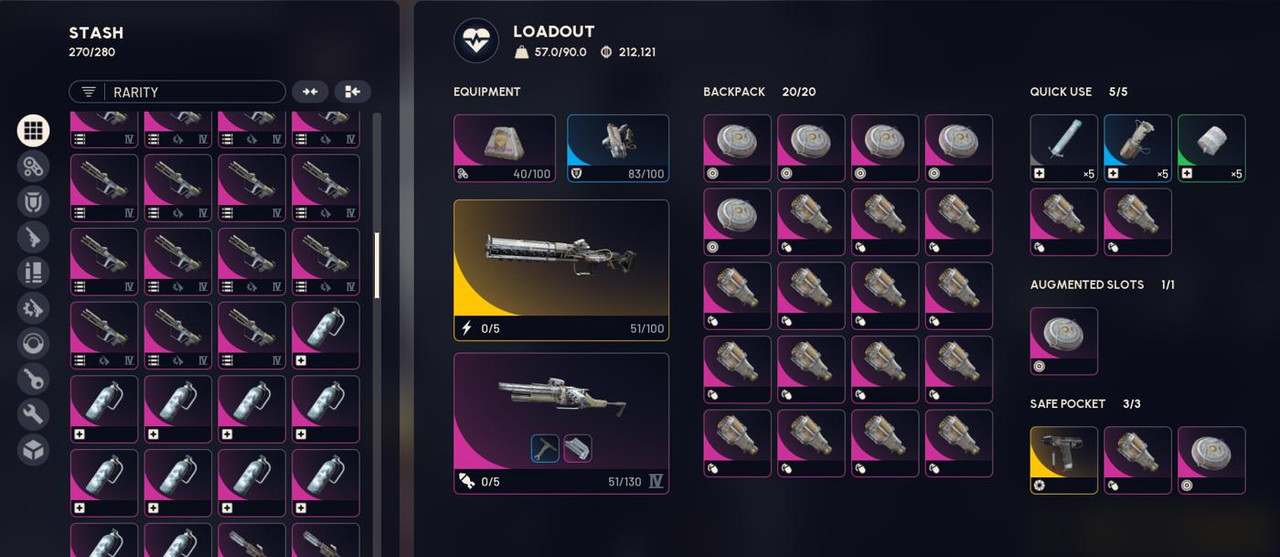Filter stash by ammo category icon
The image size is (1280, 557).
pos(33,273)
